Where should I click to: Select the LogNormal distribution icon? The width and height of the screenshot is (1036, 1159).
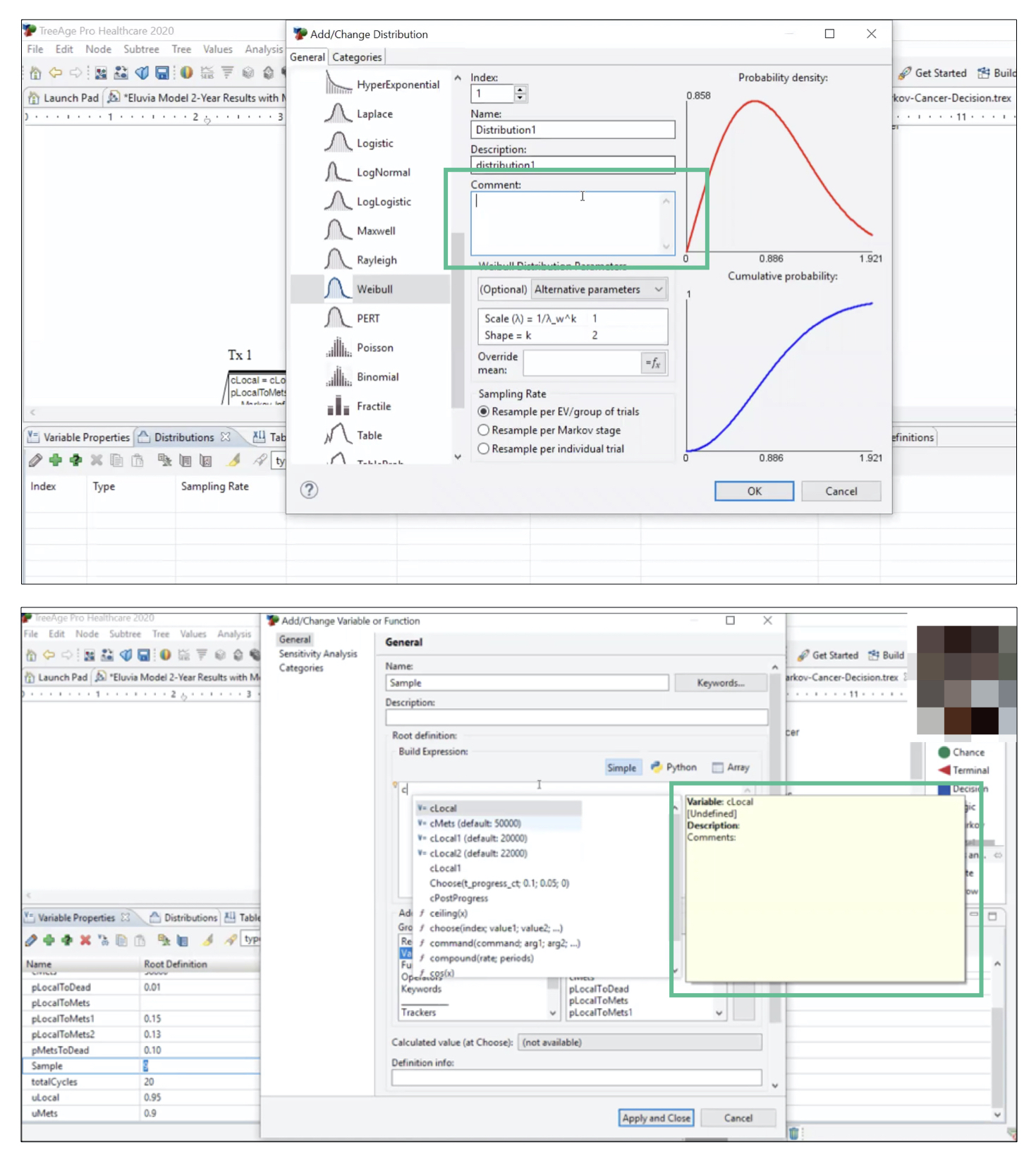pos(338,172)
